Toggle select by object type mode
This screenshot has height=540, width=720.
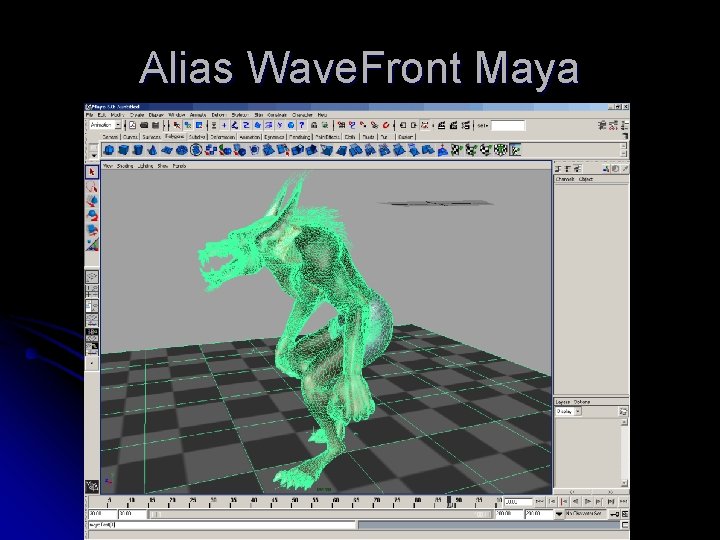click(188, 125)
